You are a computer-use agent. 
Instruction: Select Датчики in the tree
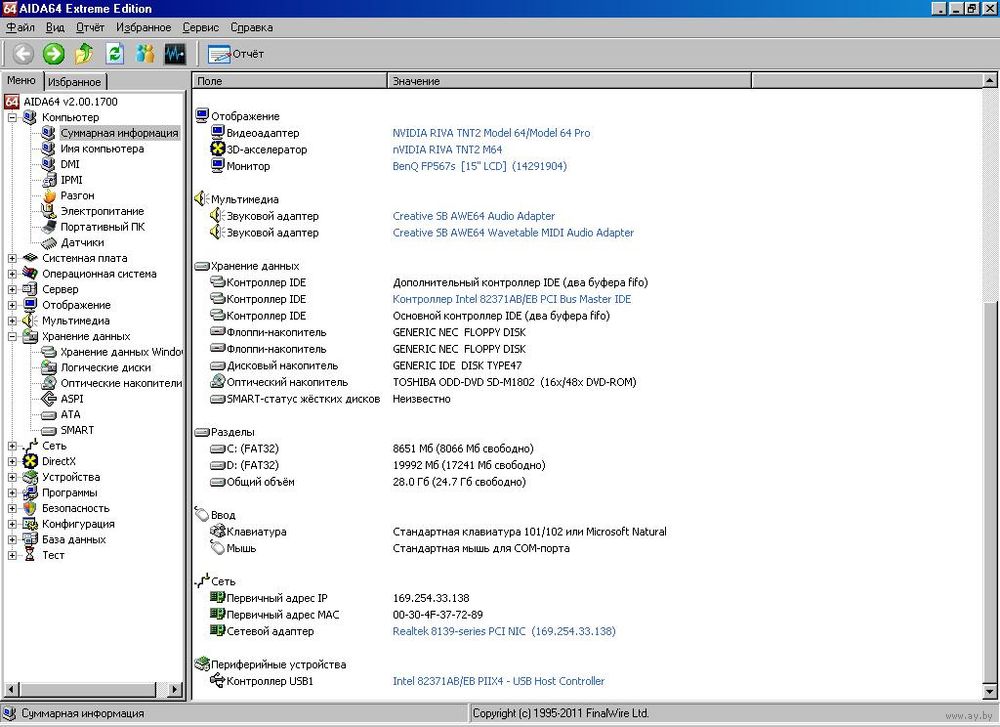point(81,243)
